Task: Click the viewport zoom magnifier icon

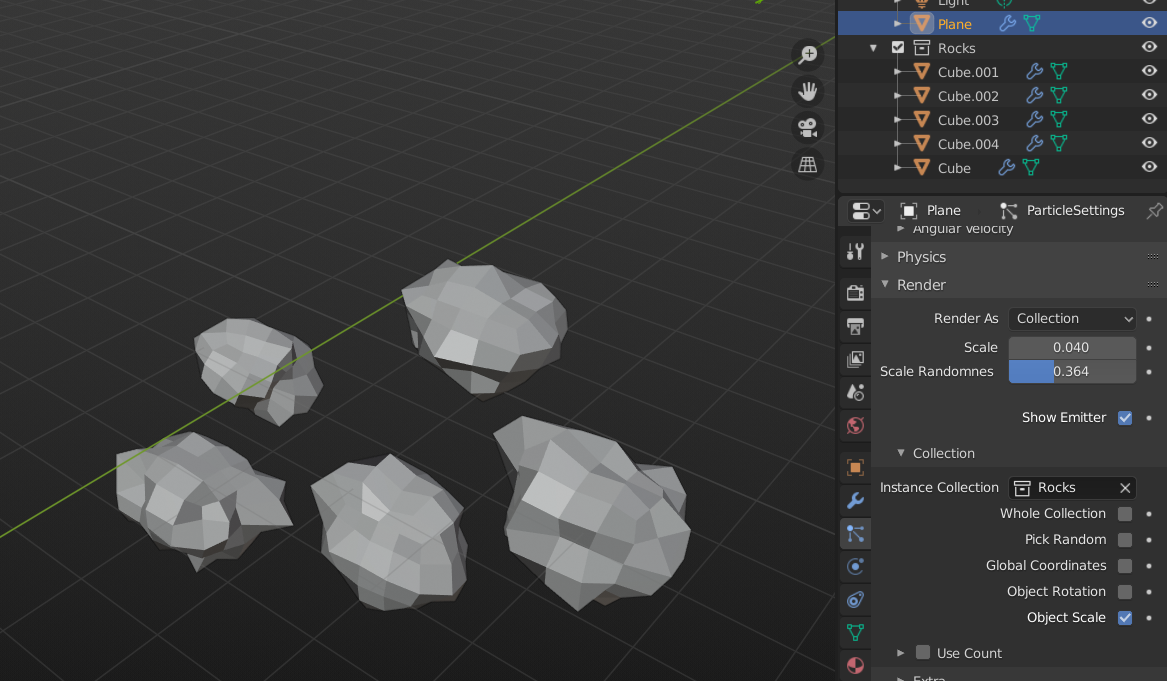Action: pos(808,54)
